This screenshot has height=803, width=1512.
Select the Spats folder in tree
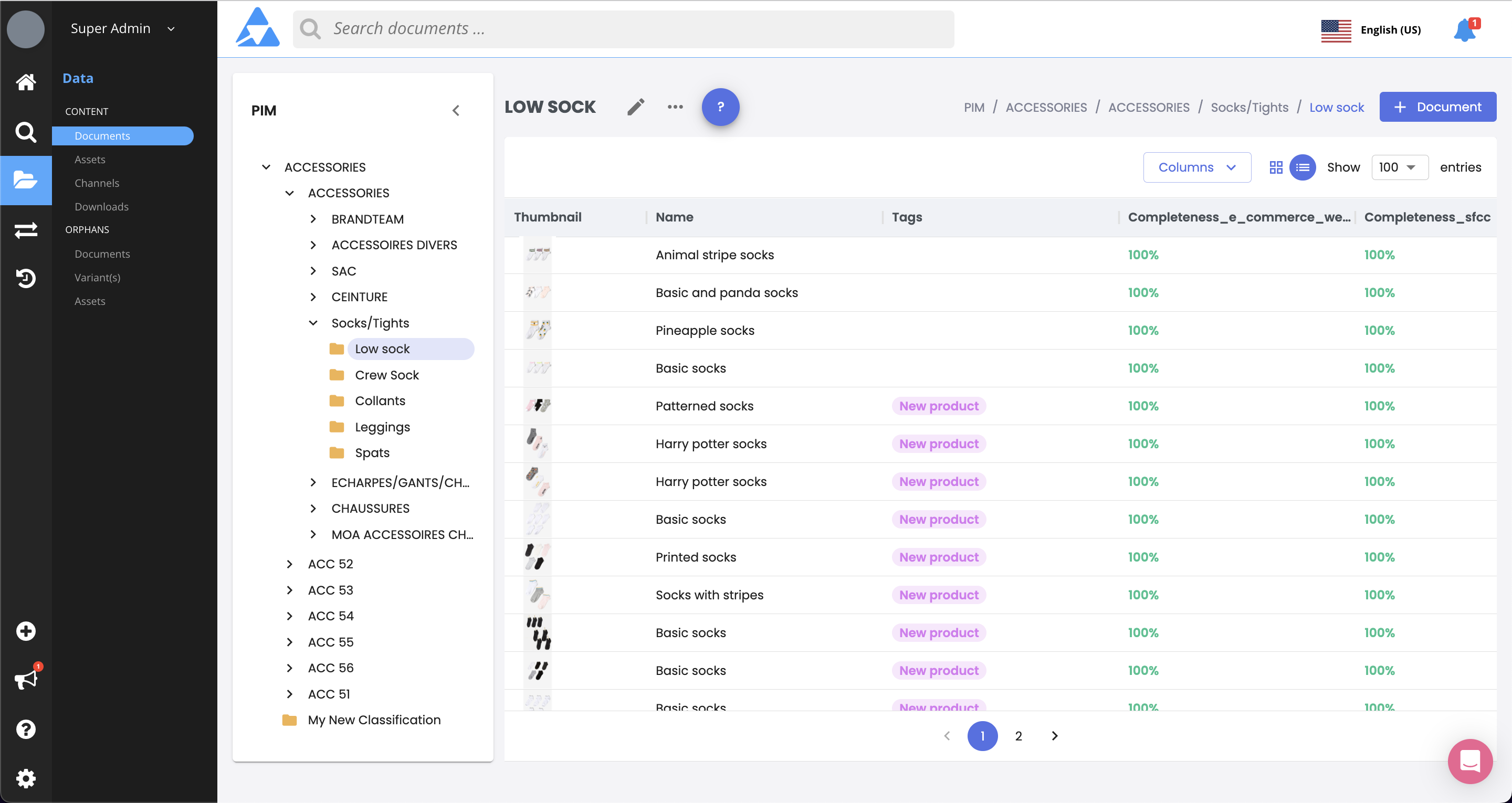click(372, 453)
